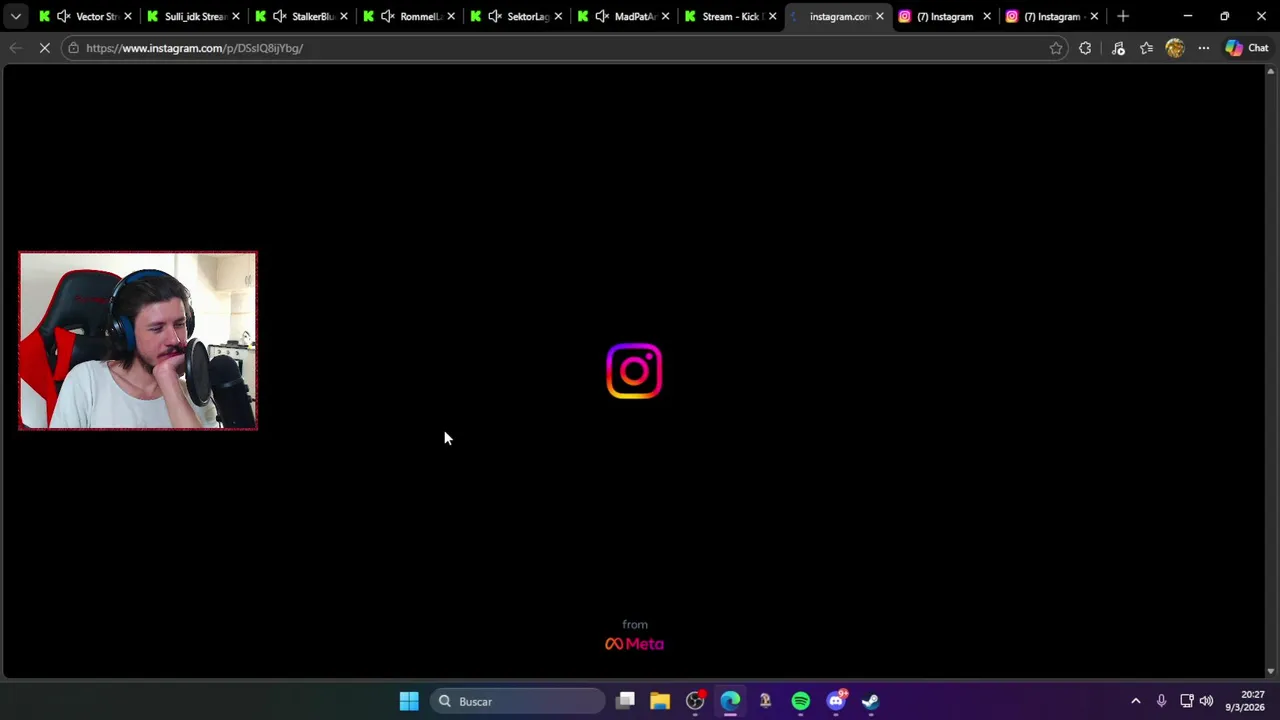The height and width of the screenshot is (720, 1280).
Task: Open the tab actions dropdown arrow
Action: coord(15,16)
